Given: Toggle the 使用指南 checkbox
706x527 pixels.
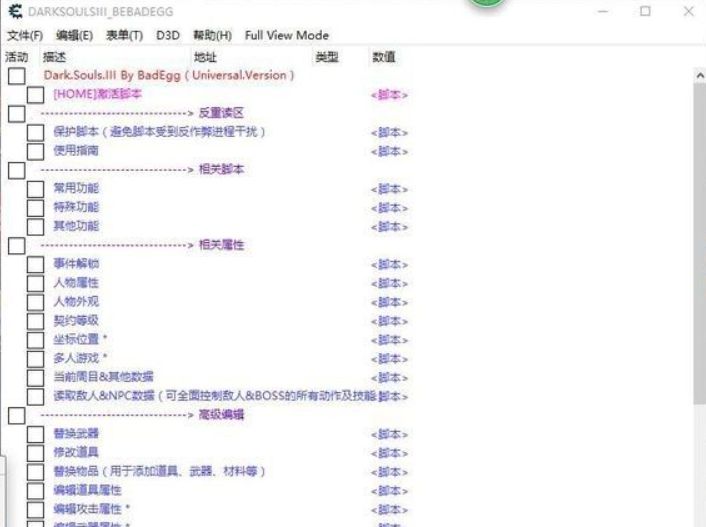Looking at the screenshot, I should pos(35,152).
